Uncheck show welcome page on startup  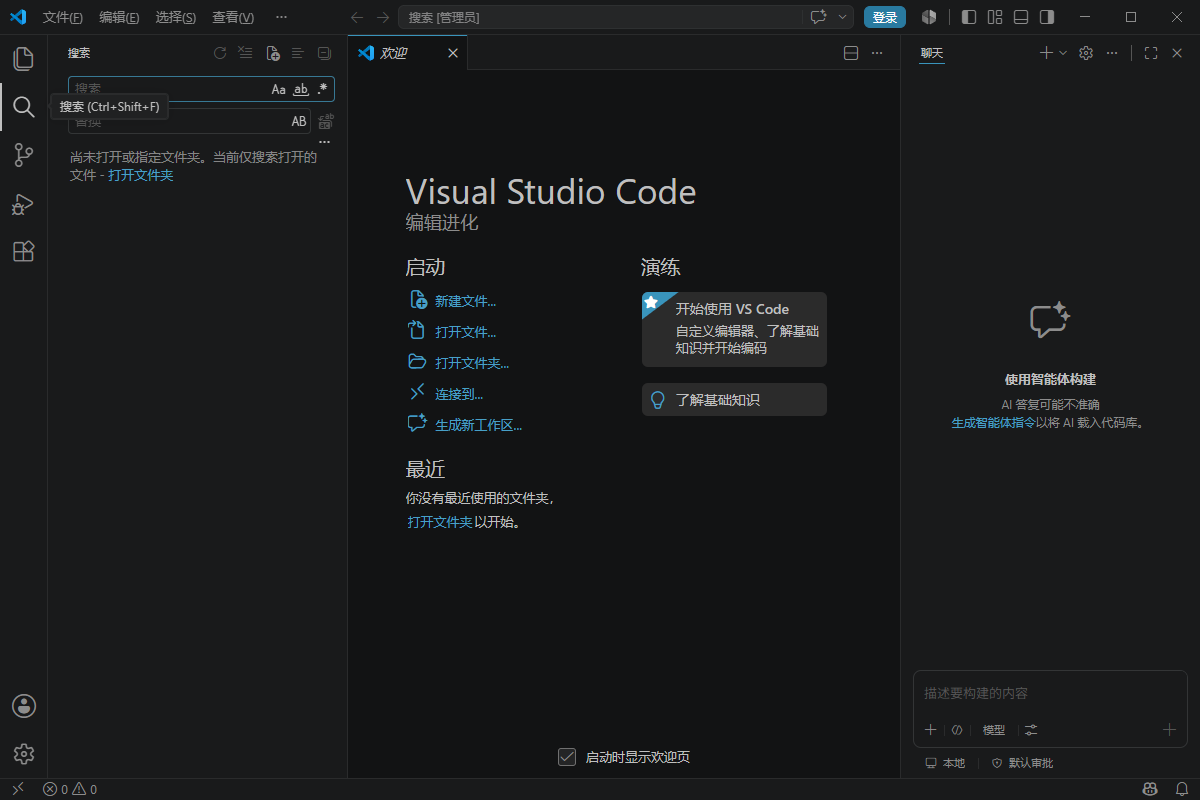point(567,757)
